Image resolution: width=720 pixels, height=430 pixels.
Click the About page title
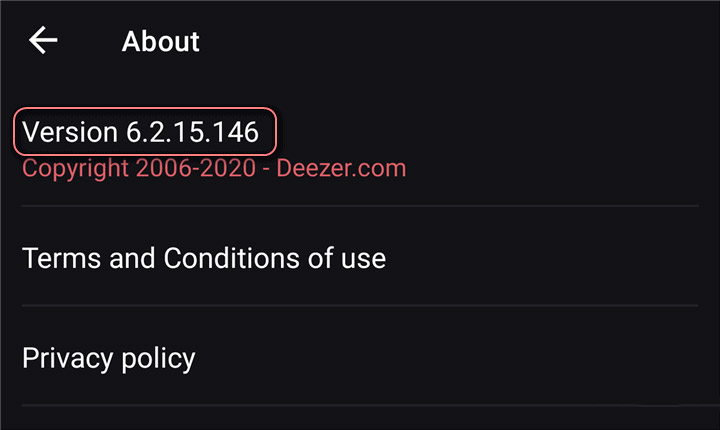pos(161,41)
